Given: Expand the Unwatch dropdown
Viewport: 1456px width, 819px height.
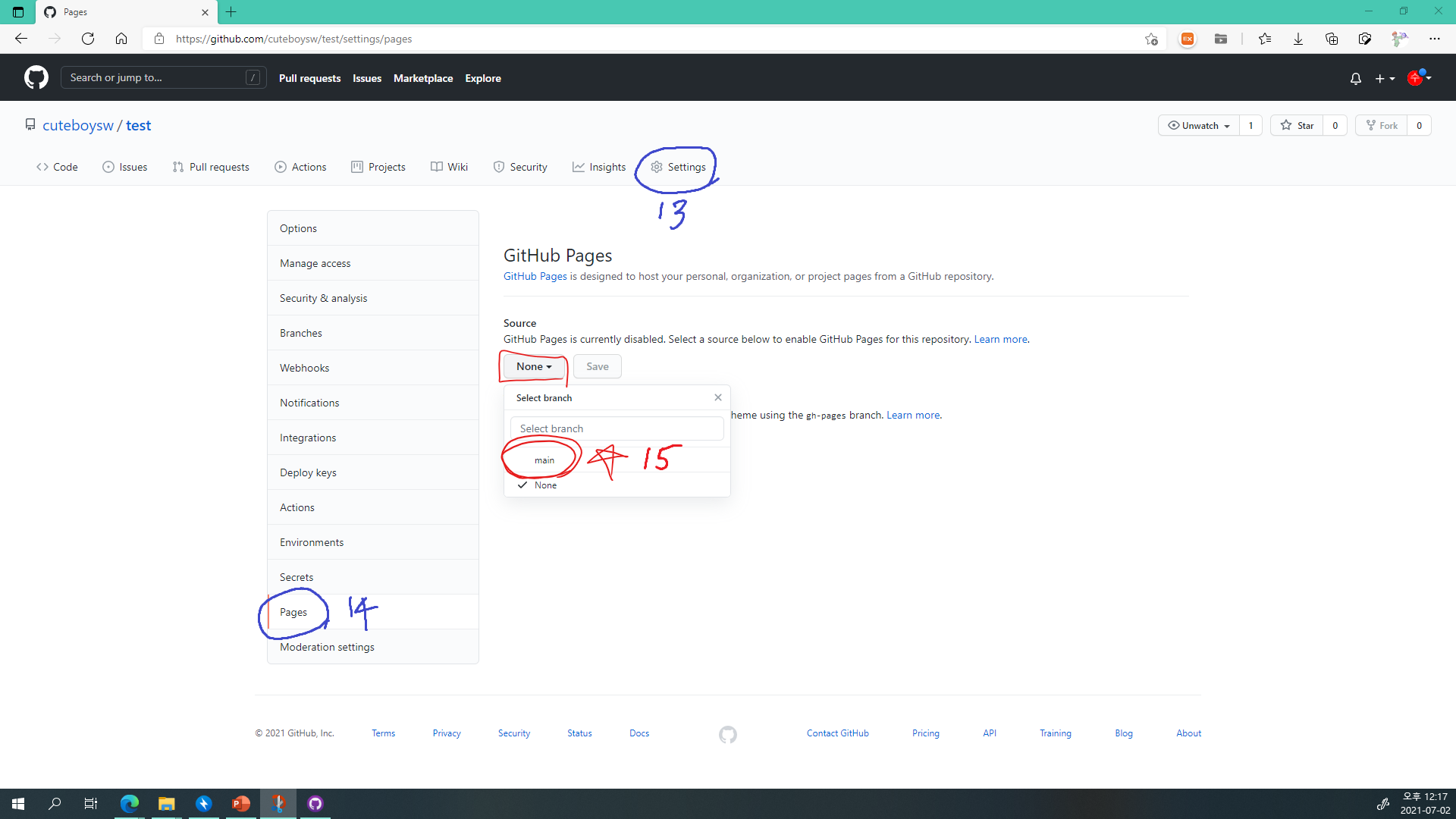Looking at the screenshot, I should [x=1199, y=125].
